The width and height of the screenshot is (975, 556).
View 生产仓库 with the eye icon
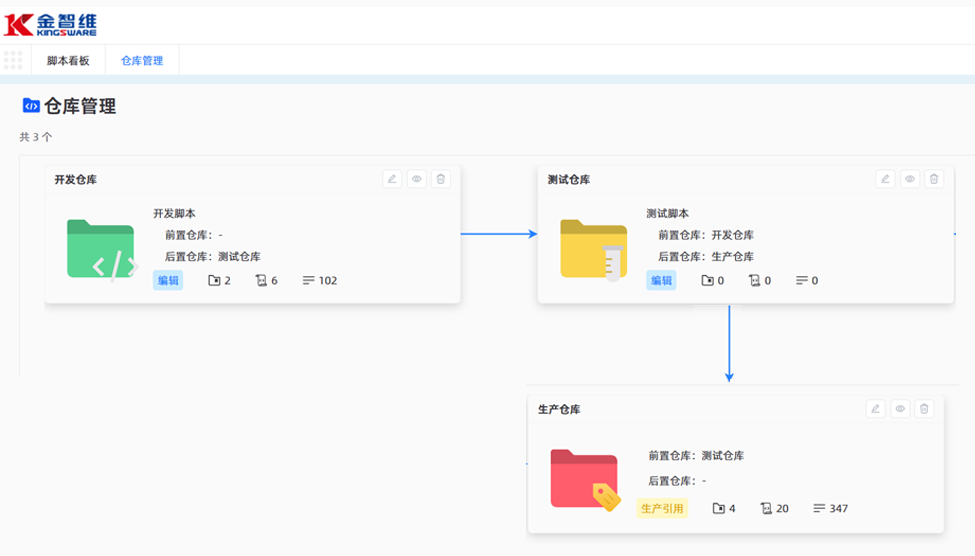(900, 409)
